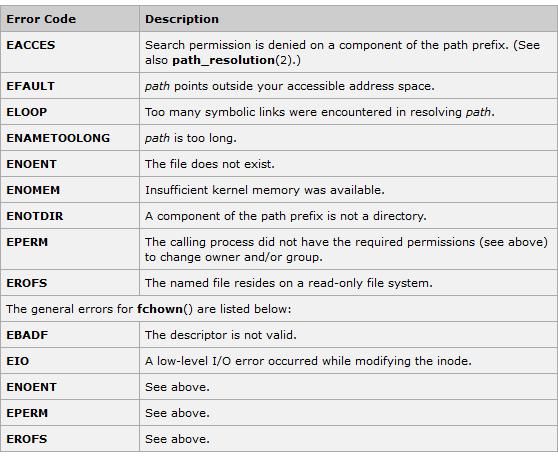Select the last EROFS error code
This screenshot has height=458, width=558.
(27, 439)
